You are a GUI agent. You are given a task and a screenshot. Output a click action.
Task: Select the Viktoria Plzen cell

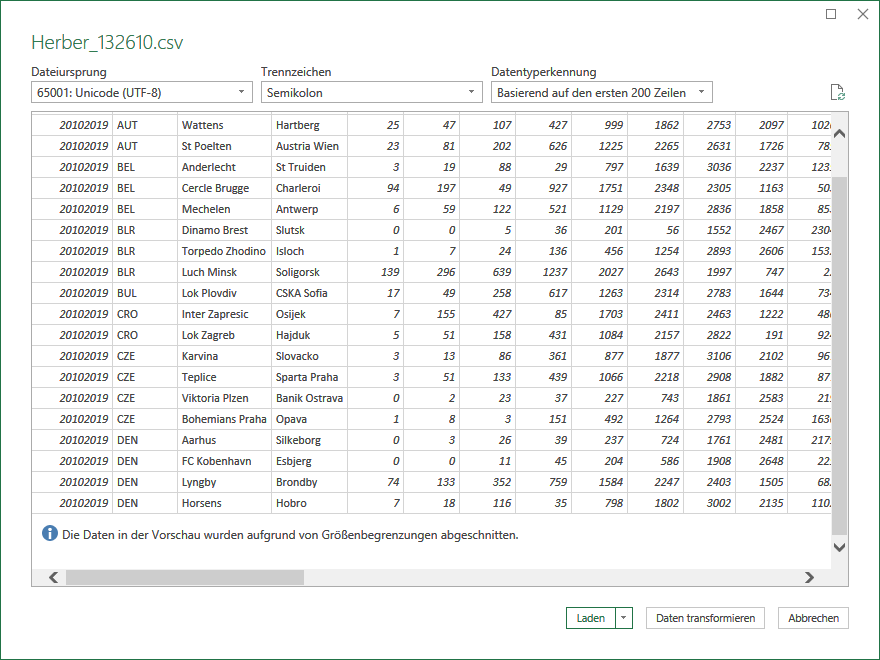point(224,398)
